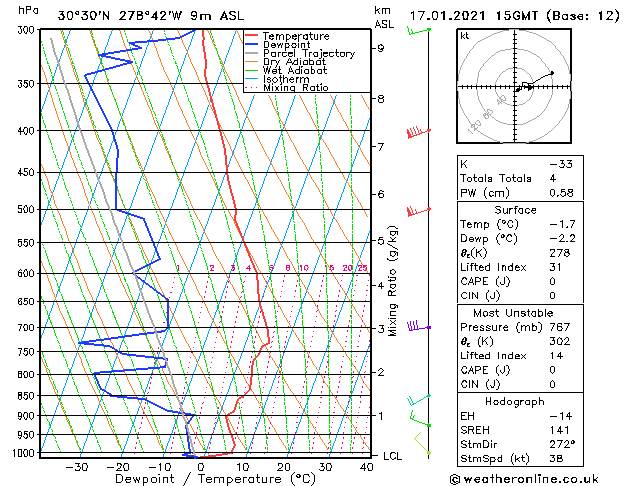This screenshot has height=486, width=629.
Task: Click the EH value -14
Action: click(x=561, y=416)
